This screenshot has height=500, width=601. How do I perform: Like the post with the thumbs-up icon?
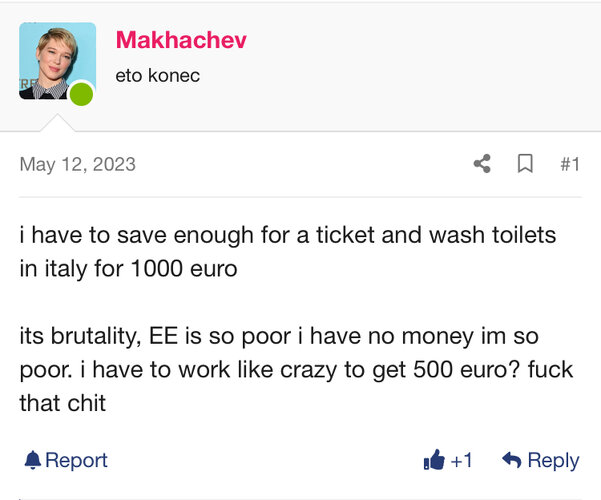coord(434,460)
